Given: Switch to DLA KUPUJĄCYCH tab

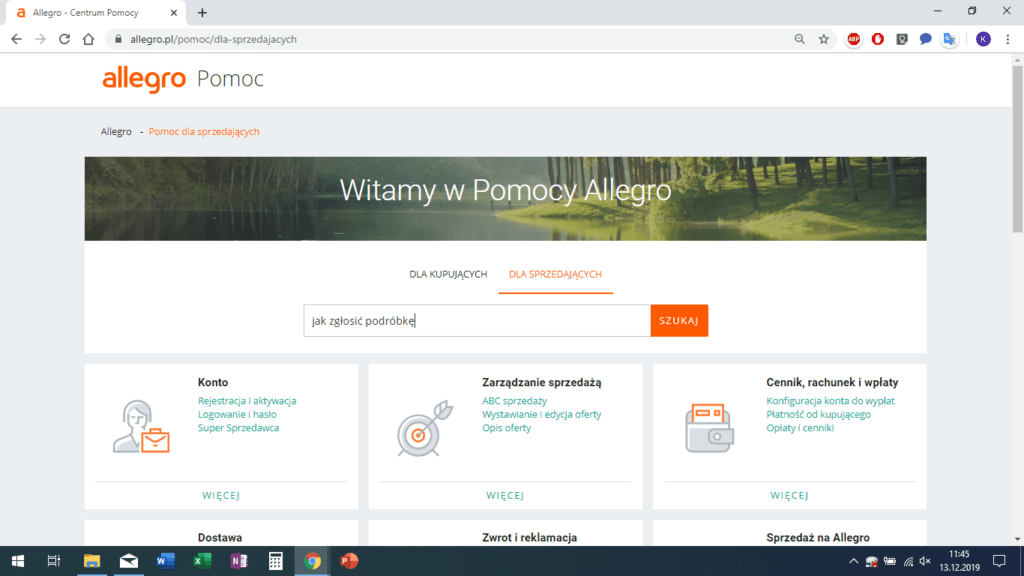Looking at the screenshot, I should (x=448, y=274).
